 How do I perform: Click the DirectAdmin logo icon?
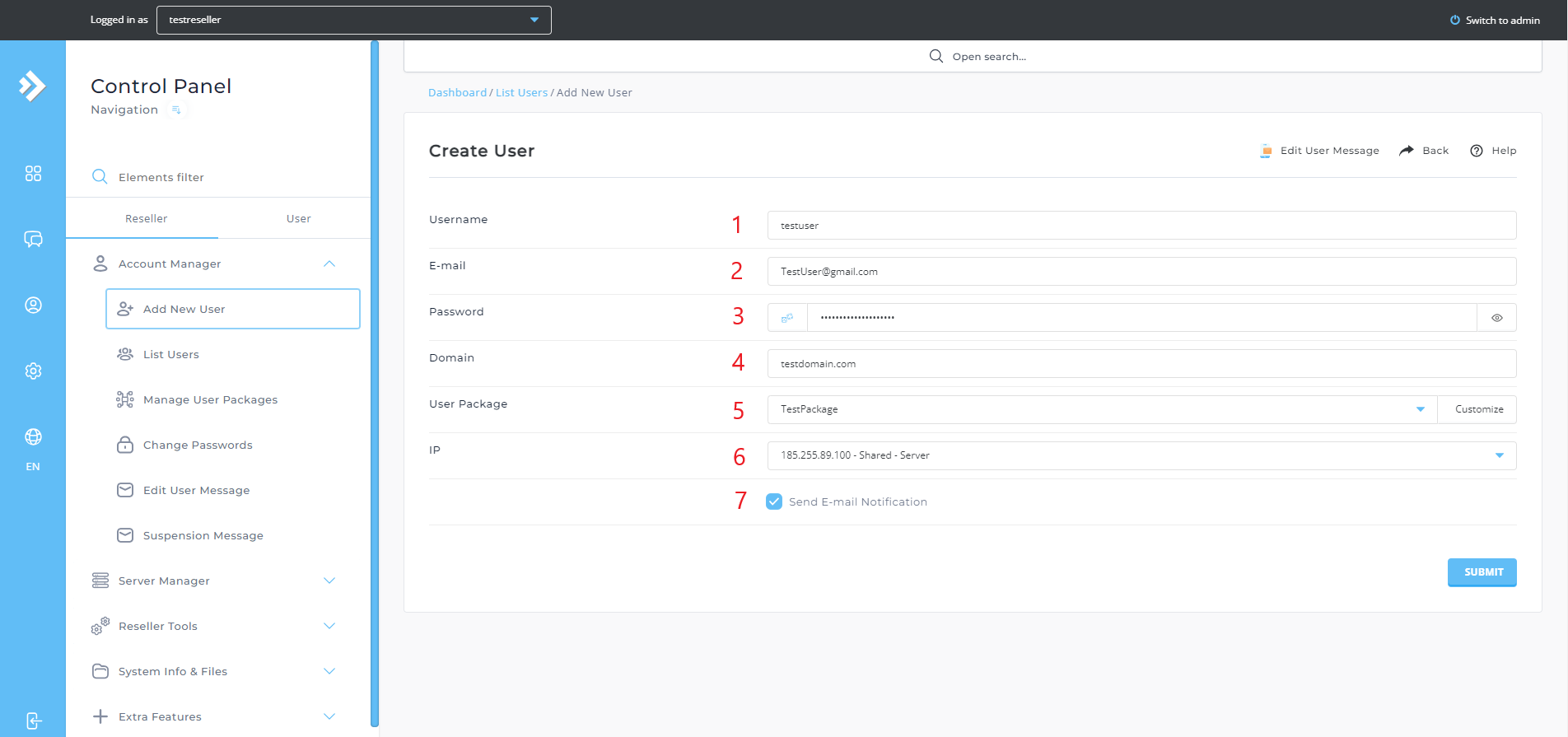click(x=32, y=86)
